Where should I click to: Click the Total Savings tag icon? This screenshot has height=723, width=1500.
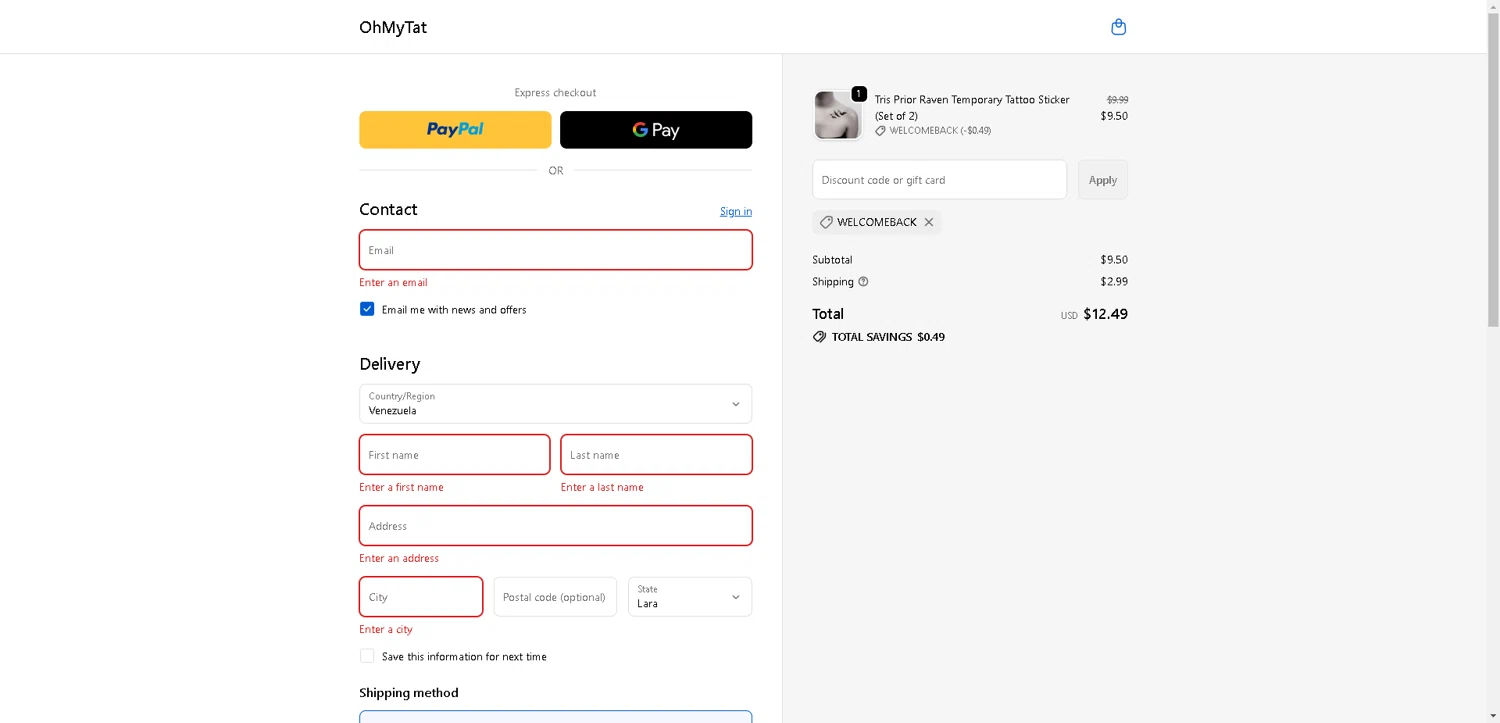819,337
